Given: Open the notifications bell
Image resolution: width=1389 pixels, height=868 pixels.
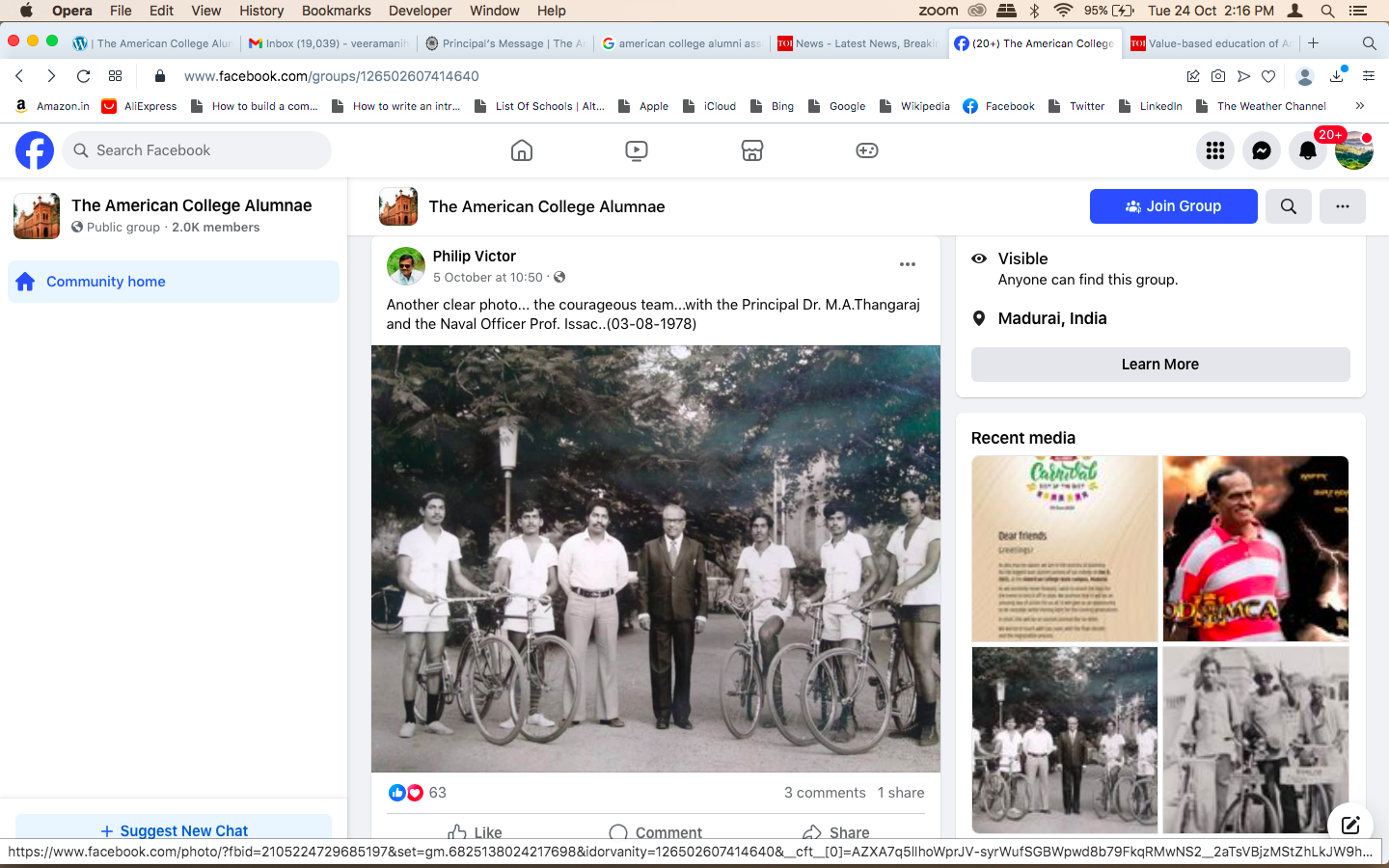Looking at the screenshot, I should (x=1307, y=150).
